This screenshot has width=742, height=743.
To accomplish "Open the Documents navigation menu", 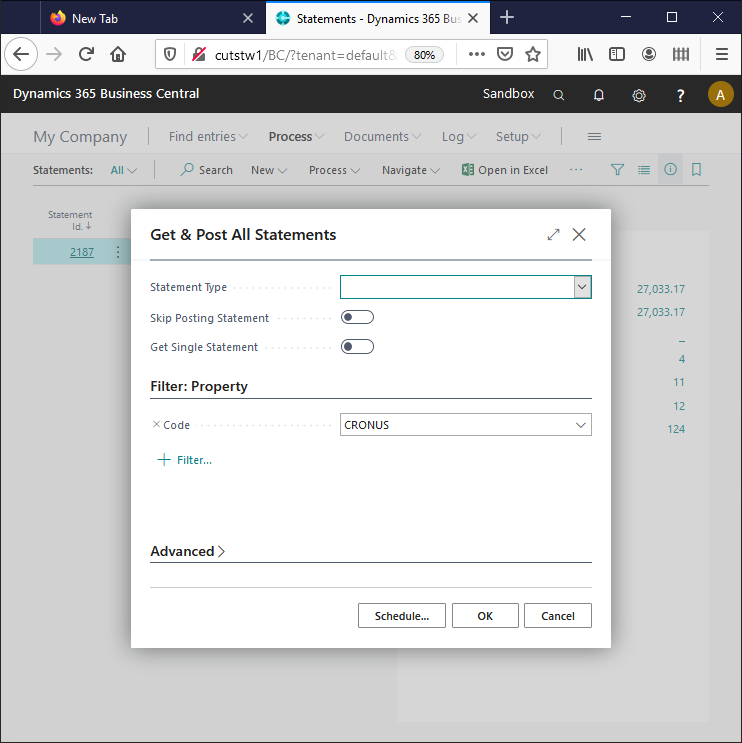I will coord(382,136).
